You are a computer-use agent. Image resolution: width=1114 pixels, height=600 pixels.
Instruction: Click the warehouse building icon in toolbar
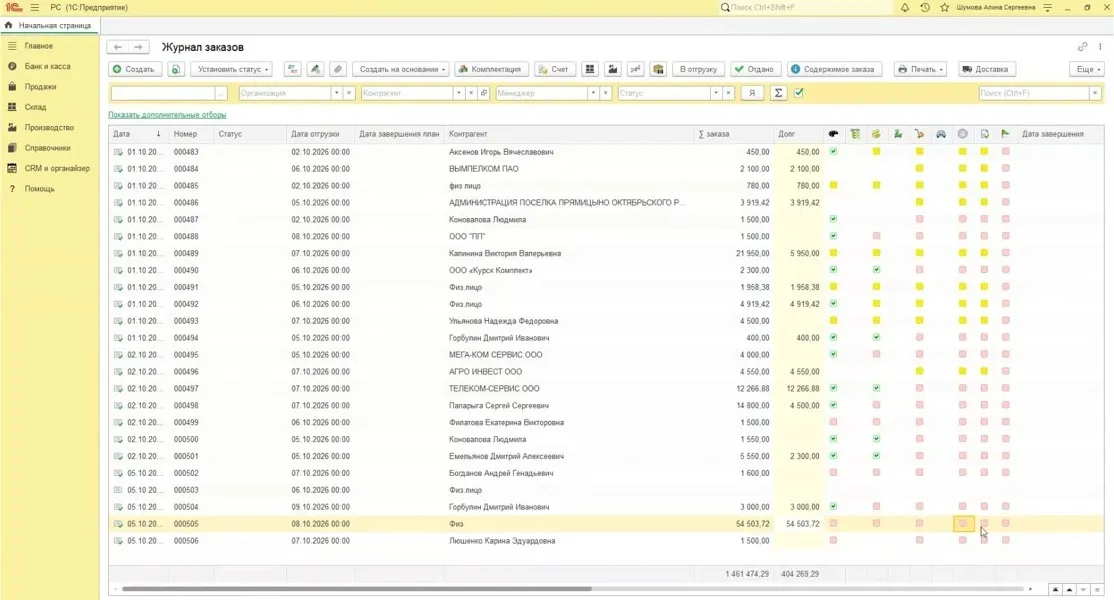click(x=659, y=69)
